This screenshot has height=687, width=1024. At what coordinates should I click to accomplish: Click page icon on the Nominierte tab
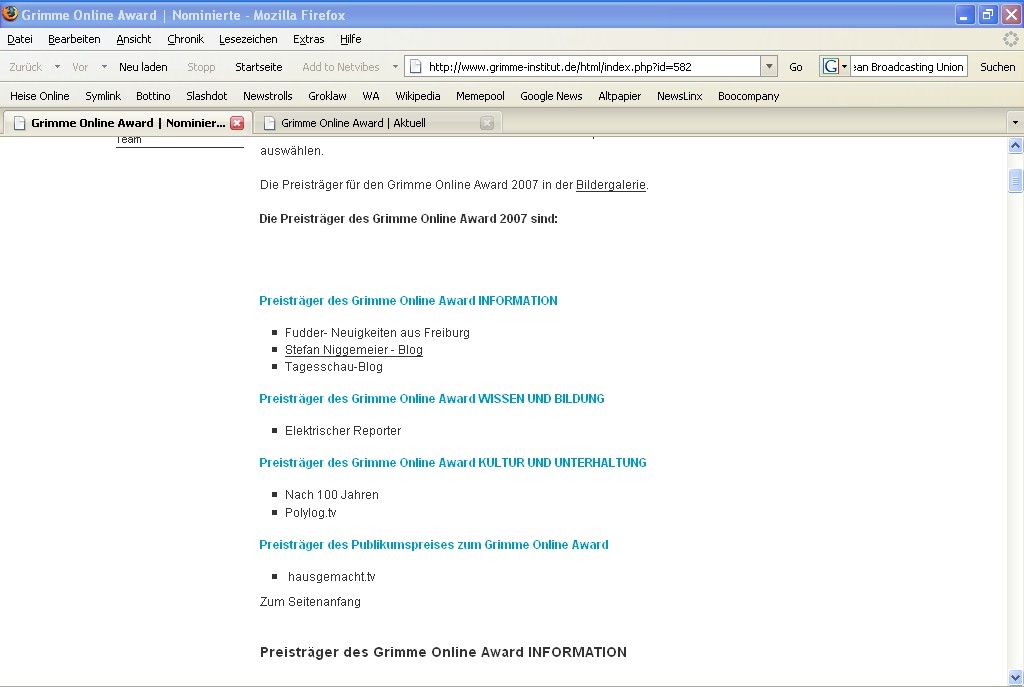click(x=20, y=123)
